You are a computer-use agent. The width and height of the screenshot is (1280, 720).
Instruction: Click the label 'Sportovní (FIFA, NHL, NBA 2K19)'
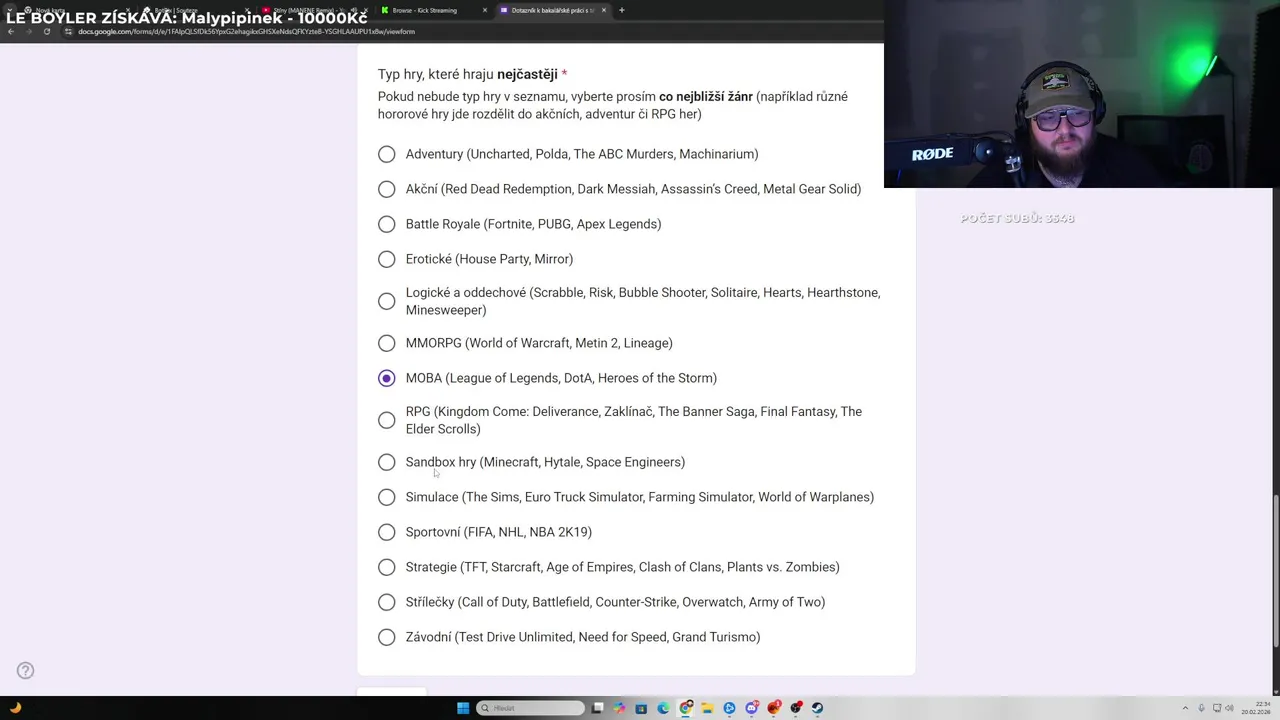499,532
